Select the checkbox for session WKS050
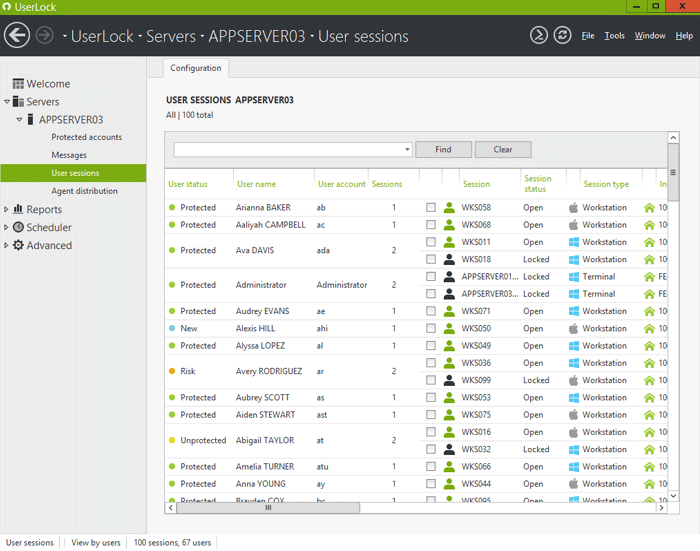Image resolution: width=700 pixels, height=551 pixels. point(431,328)
